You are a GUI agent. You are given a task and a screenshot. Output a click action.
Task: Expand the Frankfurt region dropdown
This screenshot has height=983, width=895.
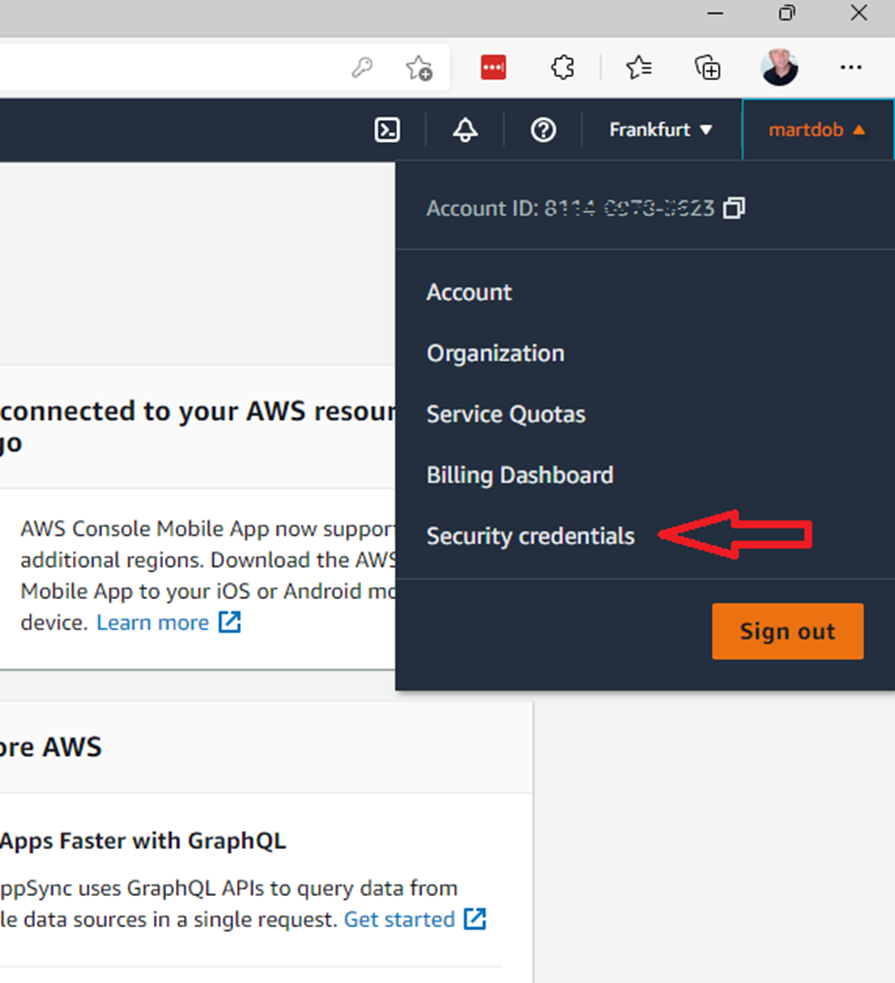(661, 130)
